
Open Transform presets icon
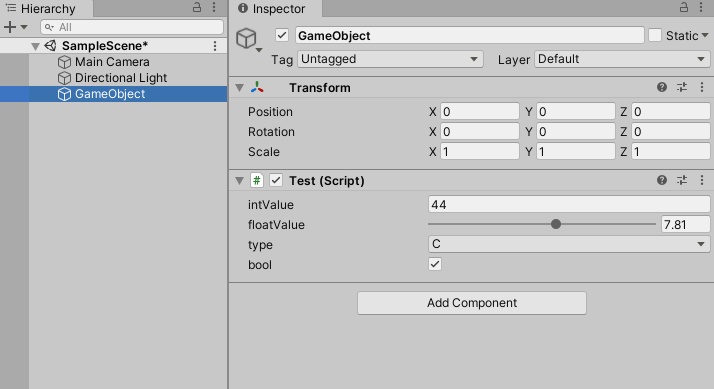[682, 87]
